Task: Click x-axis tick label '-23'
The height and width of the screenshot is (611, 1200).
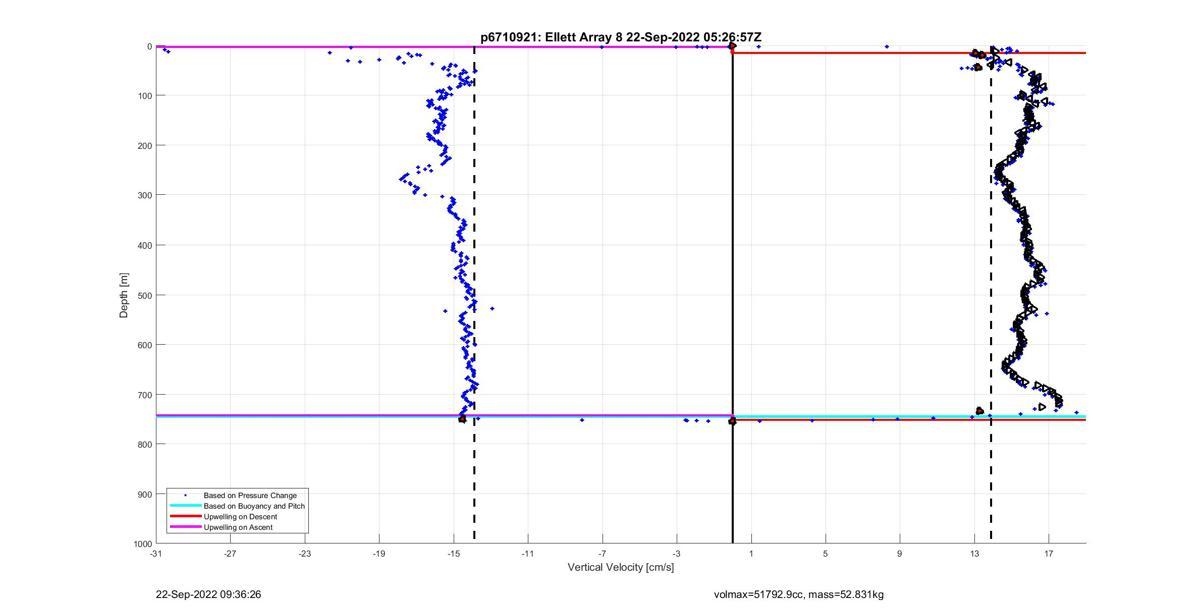Action: (x=304, y=553)
